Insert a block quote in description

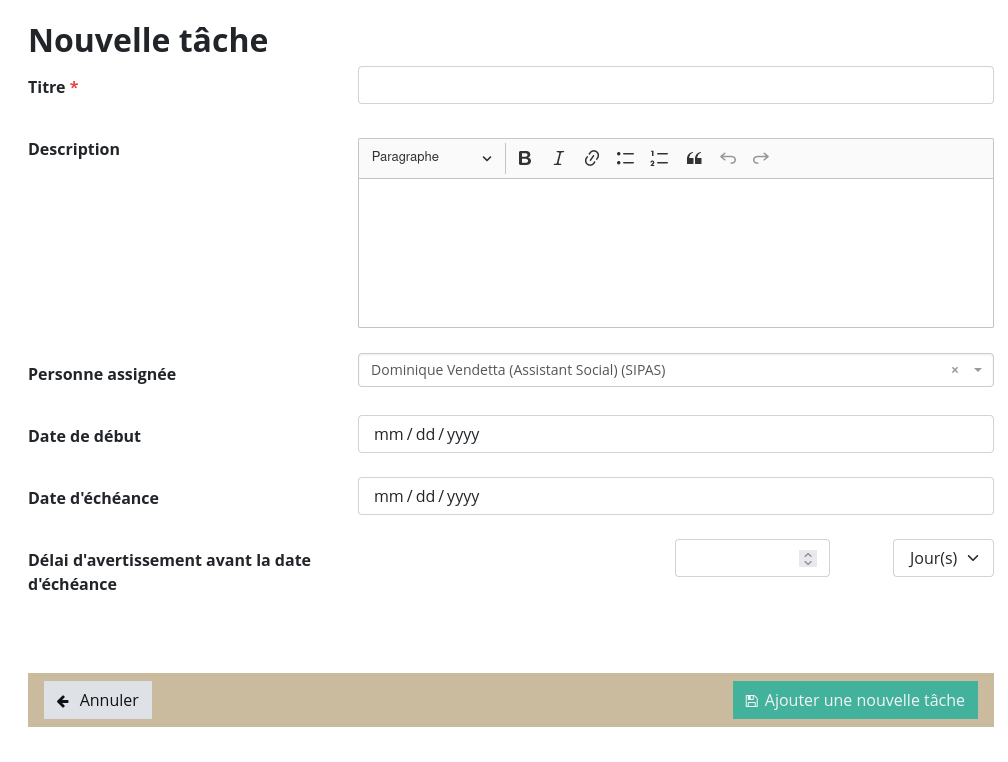[x=694, y=158]
